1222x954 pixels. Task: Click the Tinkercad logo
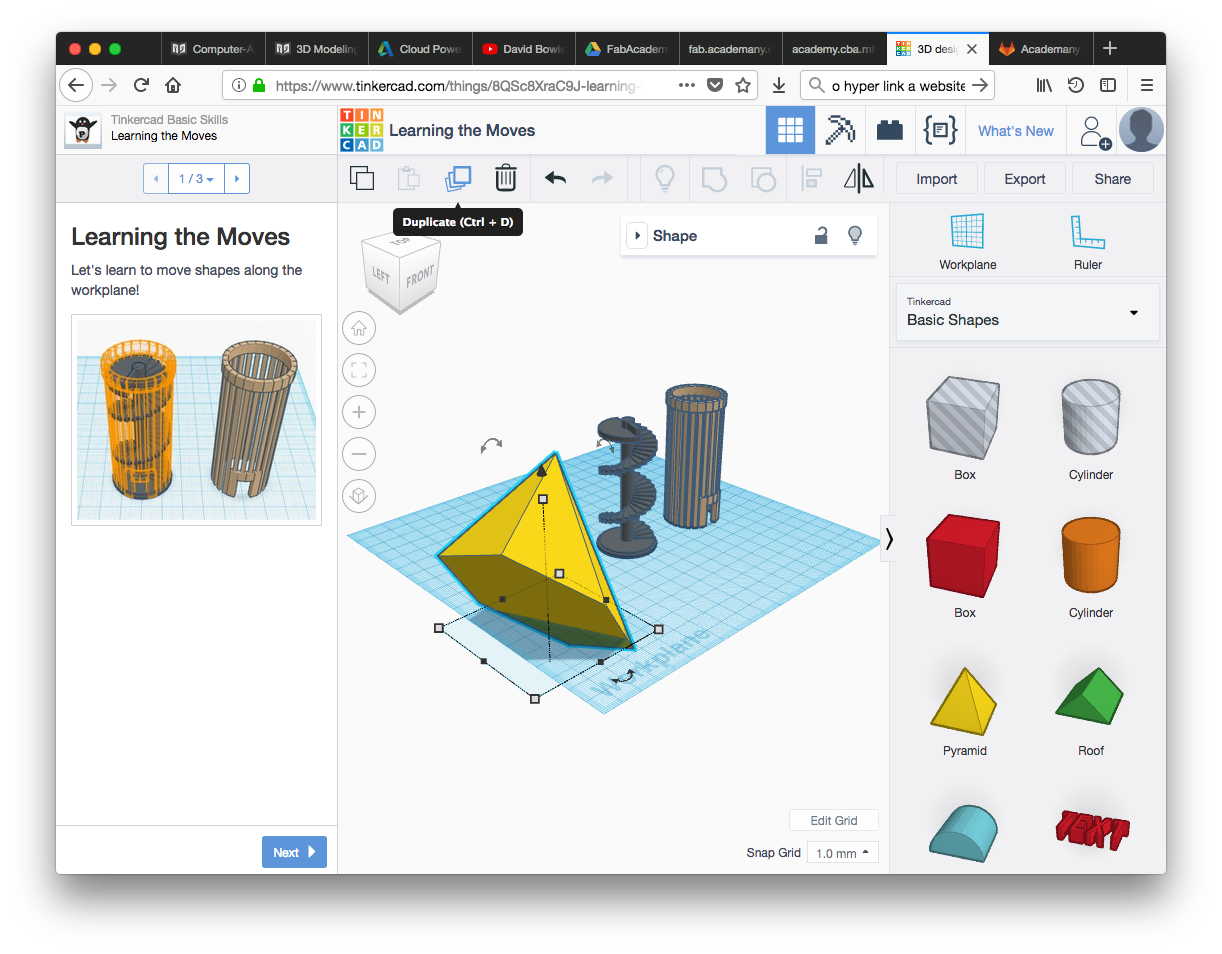[361, 131]
